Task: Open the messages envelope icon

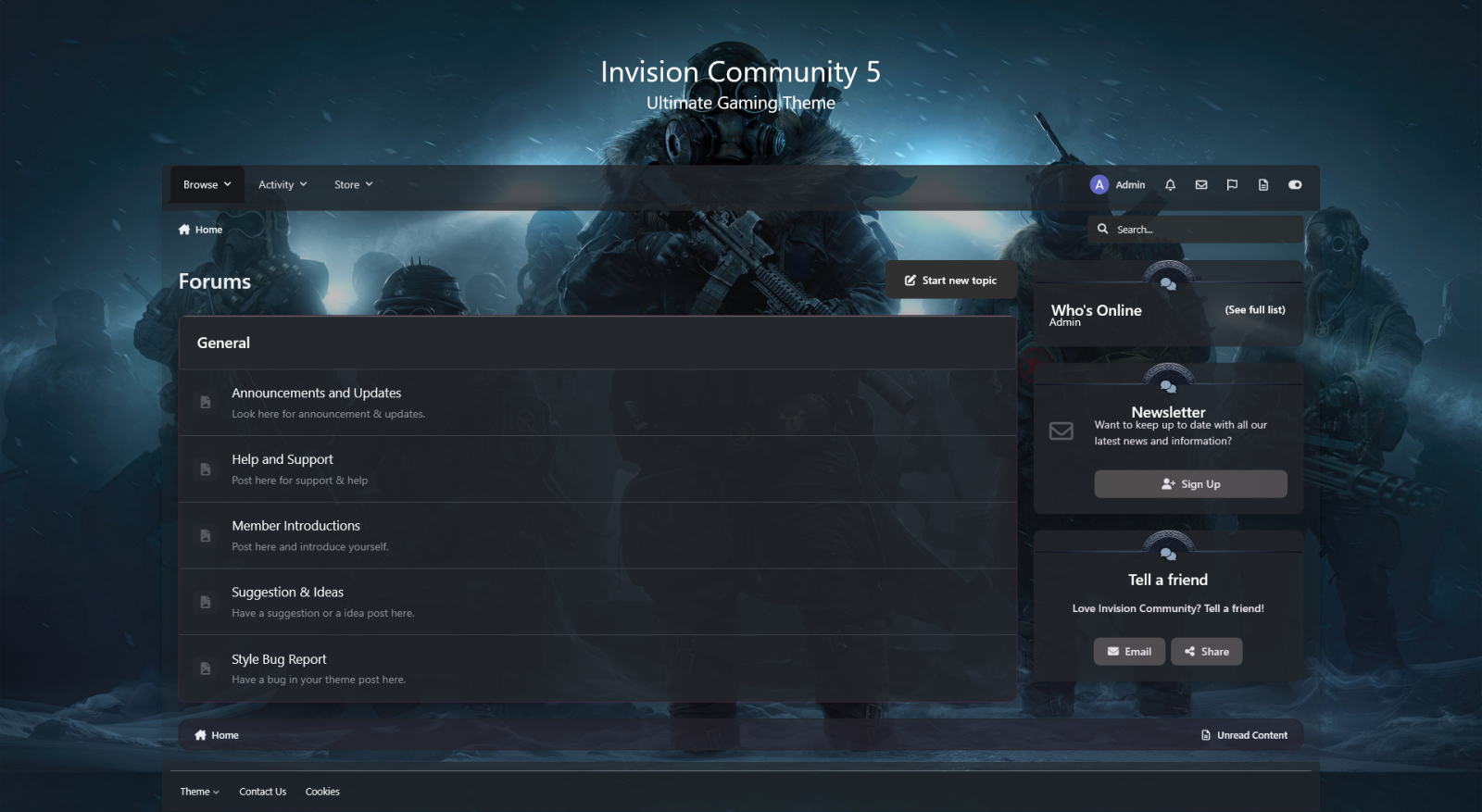Action: pos(1201,185)
